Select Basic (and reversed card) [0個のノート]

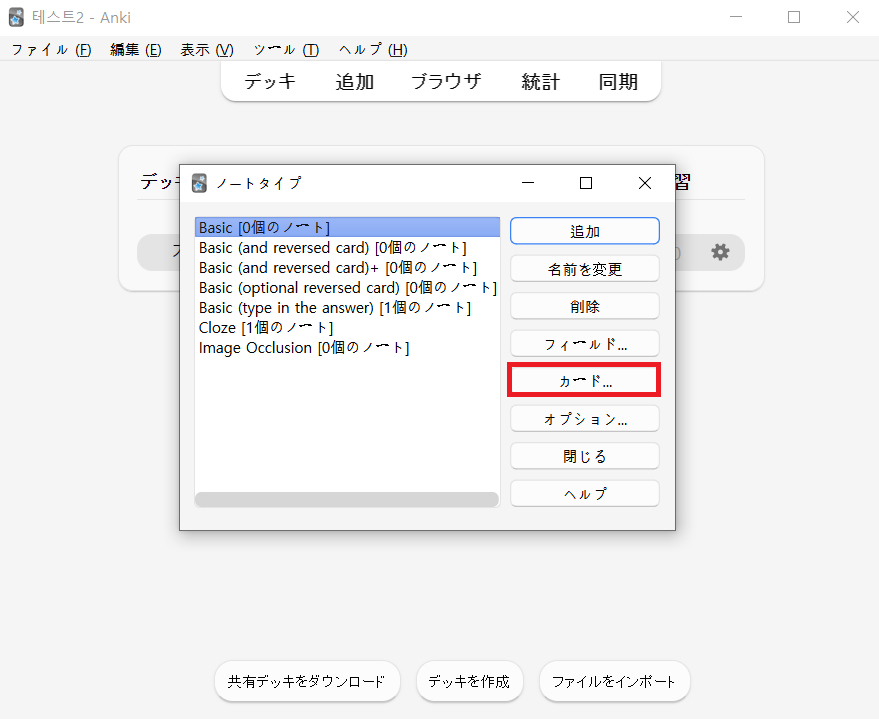pyautogui.click(x=347, y=248)
